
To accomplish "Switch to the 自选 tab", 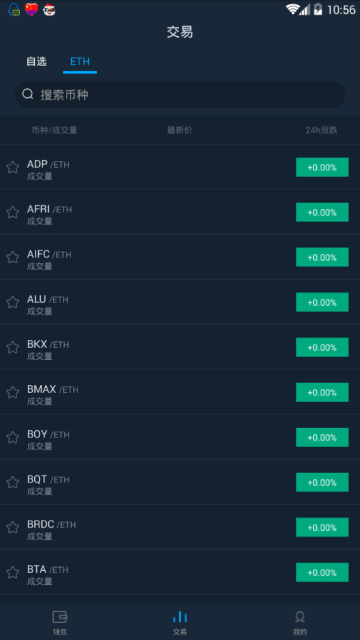I will (x=36, y=62).
